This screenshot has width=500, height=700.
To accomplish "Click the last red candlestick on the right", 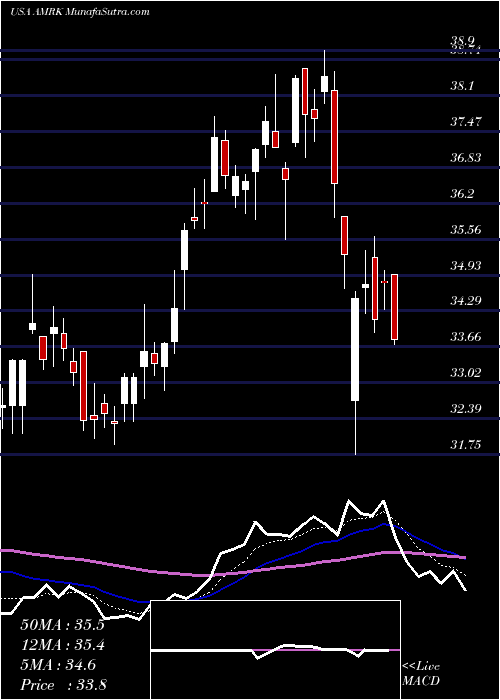I will (x=395, y=307).
